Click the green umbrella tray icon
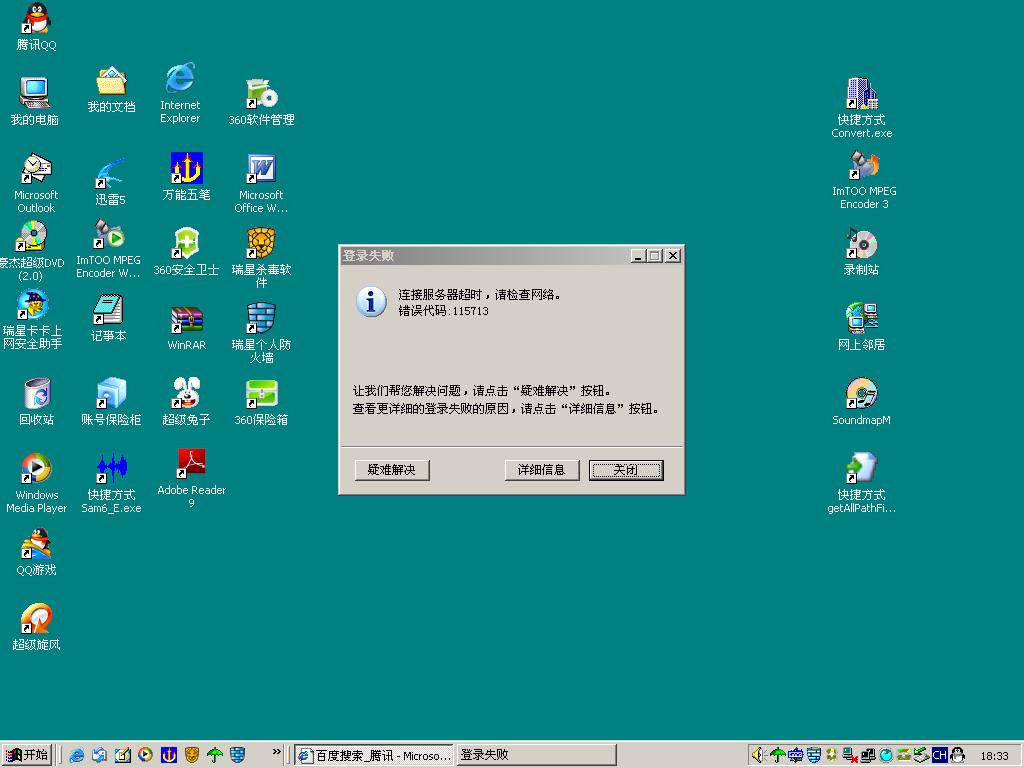Viewport: 1024px width, 768px height. [777, 755]
